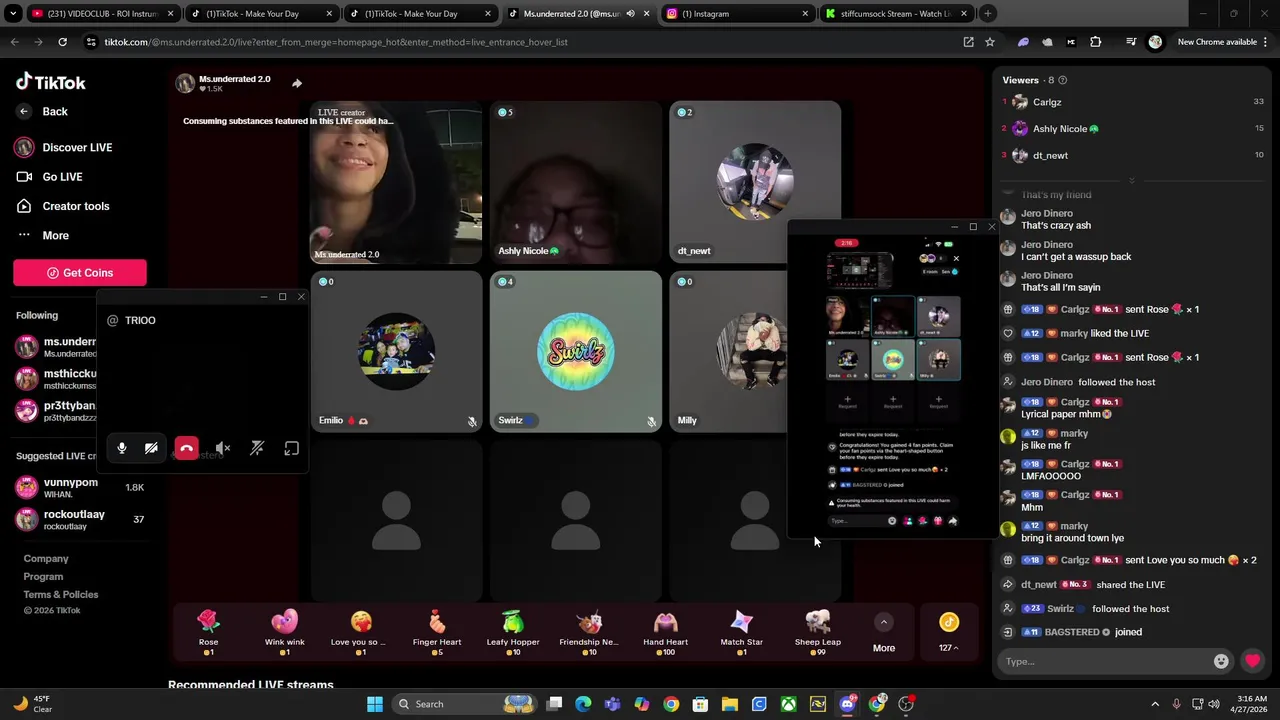Open Discord from the taskbar
The image size is (1280, 720).
847,704
